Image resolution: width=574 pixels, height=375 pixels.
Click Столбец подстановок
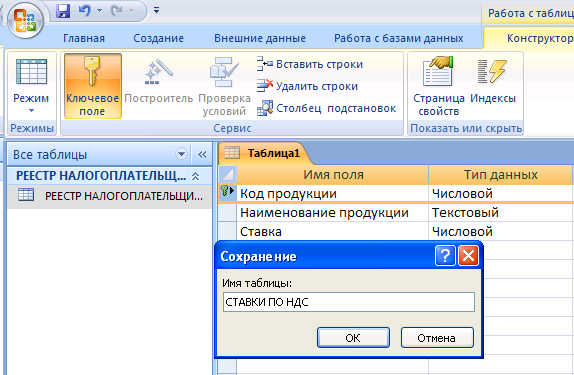tap(327, 108)
